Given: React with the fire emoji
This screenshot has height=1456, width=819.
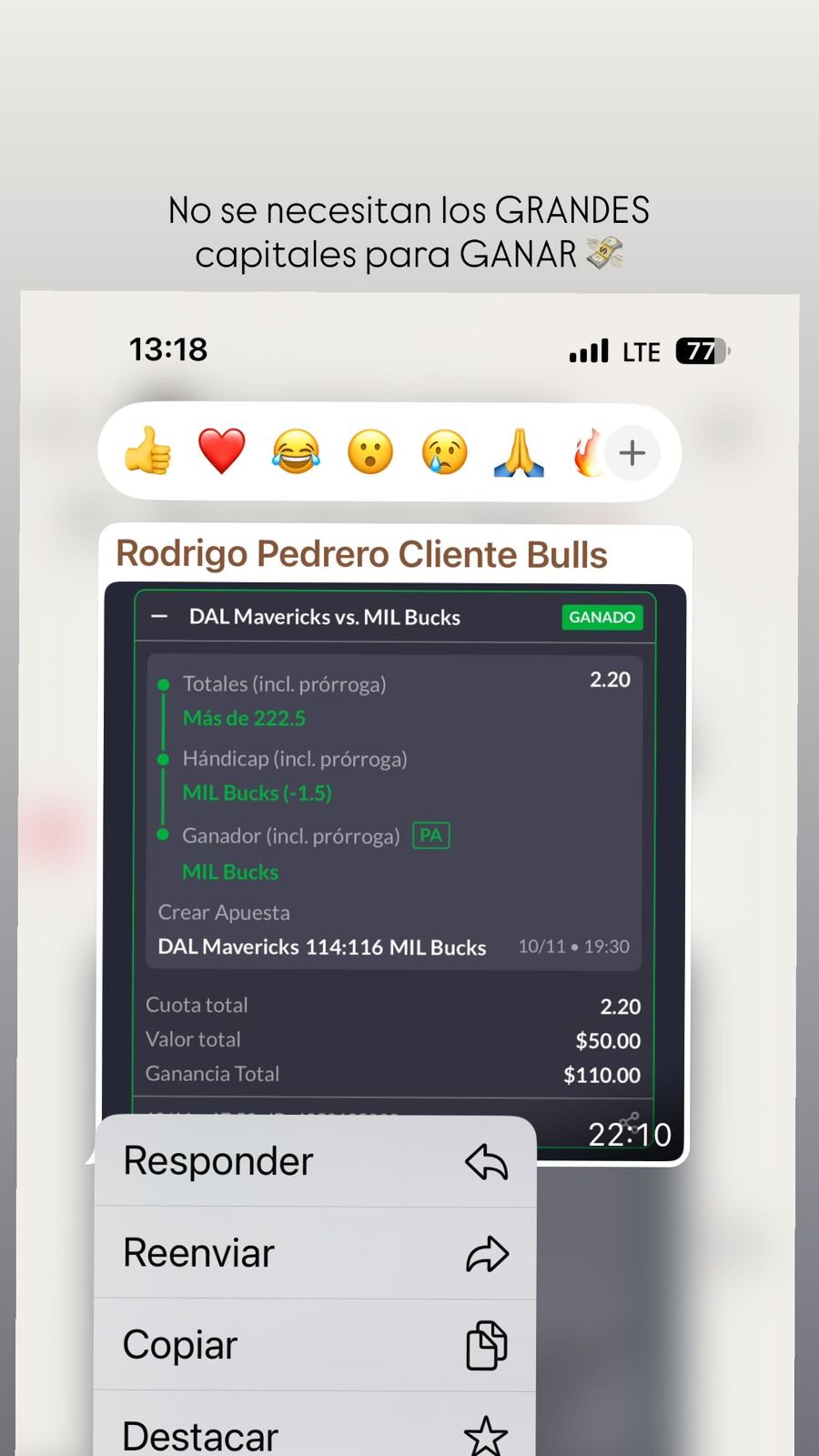Looking at the screenshot, I should click(x=587, y=451).
